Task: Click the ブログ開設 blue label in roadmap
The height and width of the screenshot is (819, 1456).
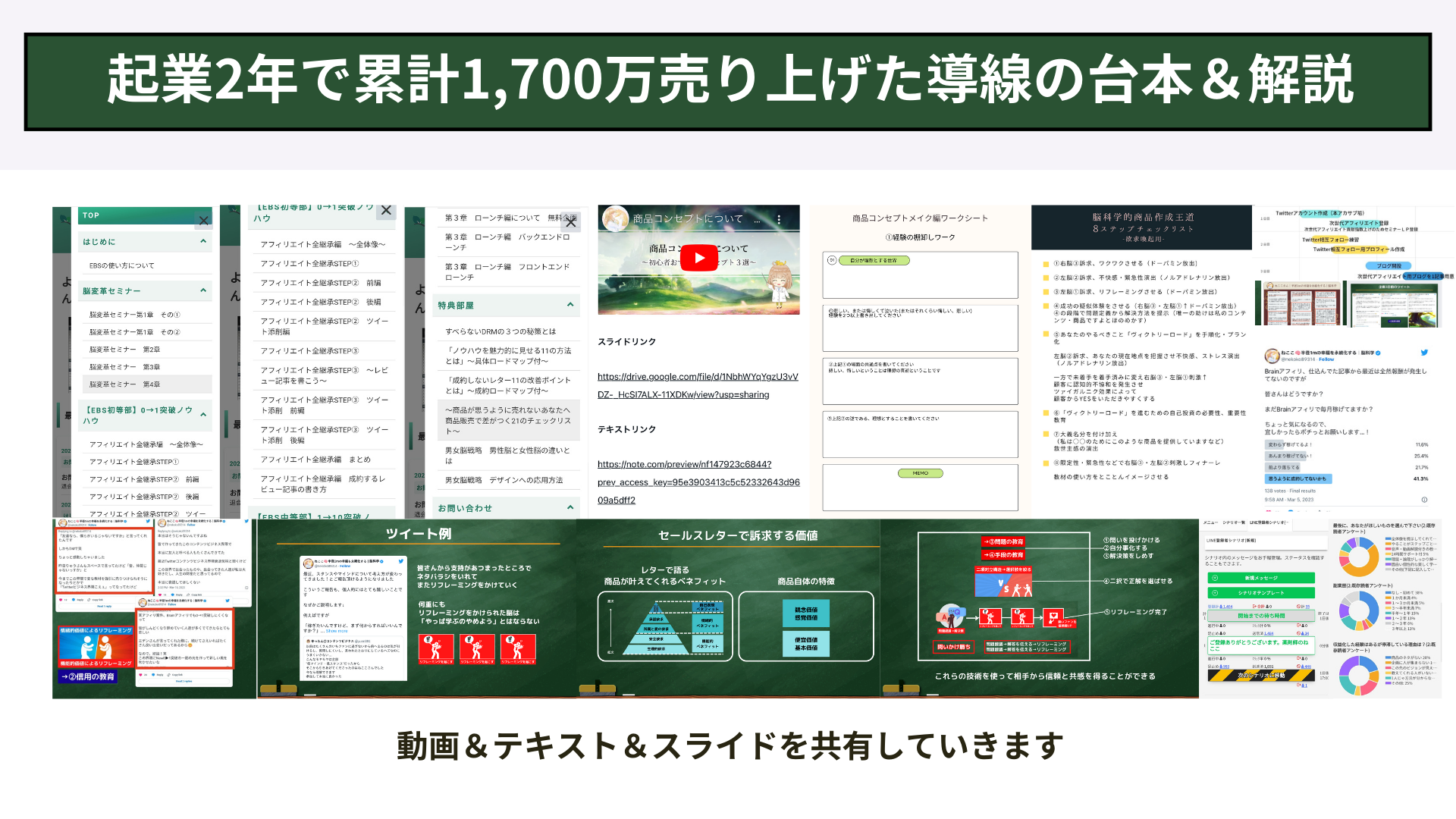Action: [1389, 265]
